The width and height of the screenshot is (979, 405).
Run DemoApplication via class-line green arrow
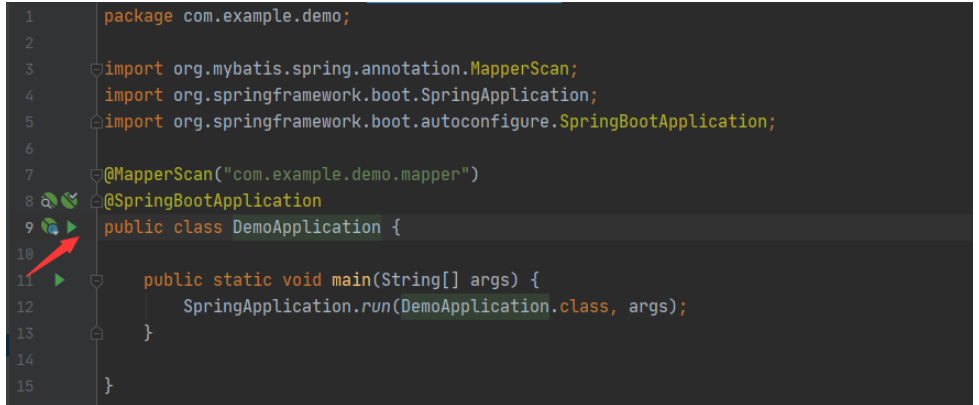72,227
